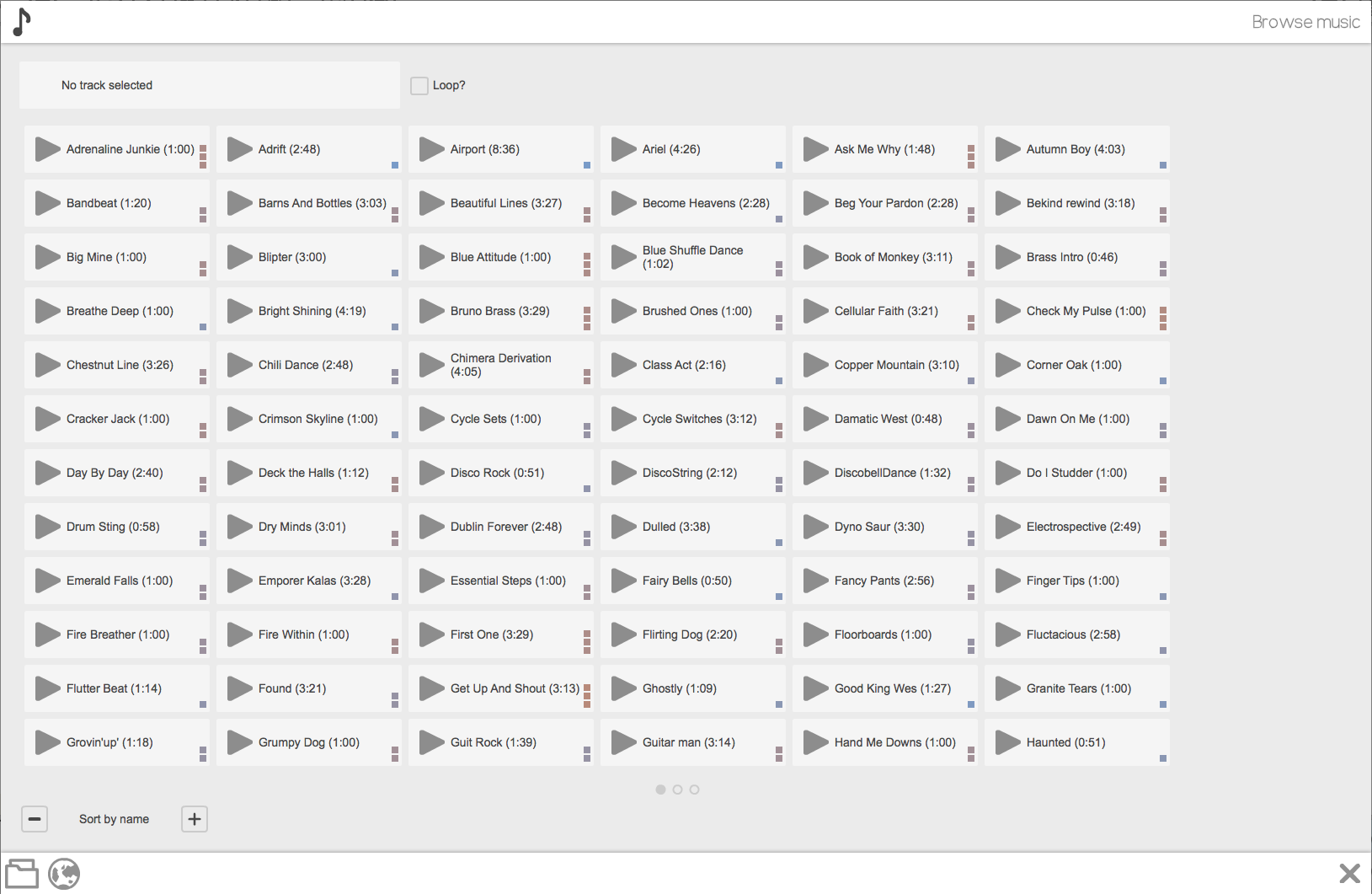1372x894 pixels.
Task: Go to the second page dot
Action: pos(677,790)
